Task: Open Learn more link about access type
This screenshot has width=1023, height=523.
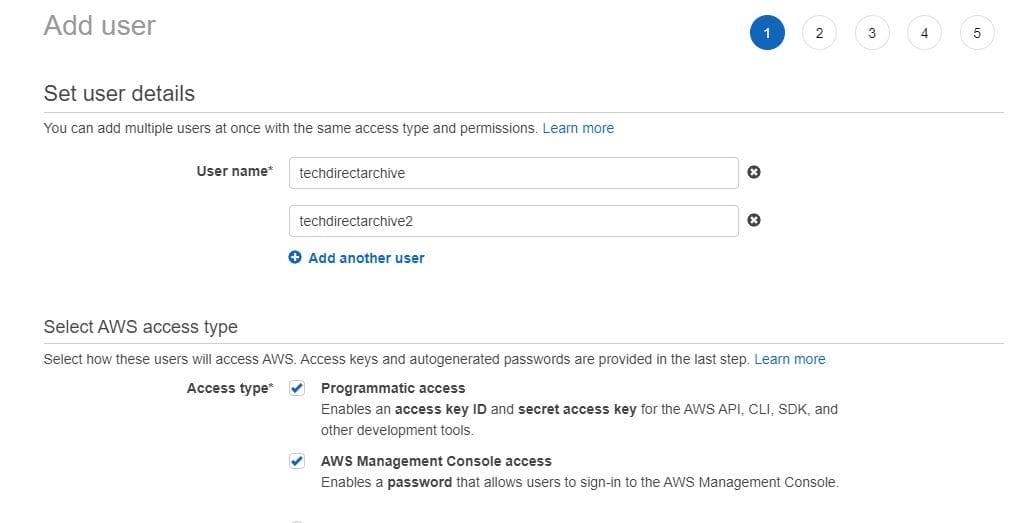Action: (x=790, y=359)
